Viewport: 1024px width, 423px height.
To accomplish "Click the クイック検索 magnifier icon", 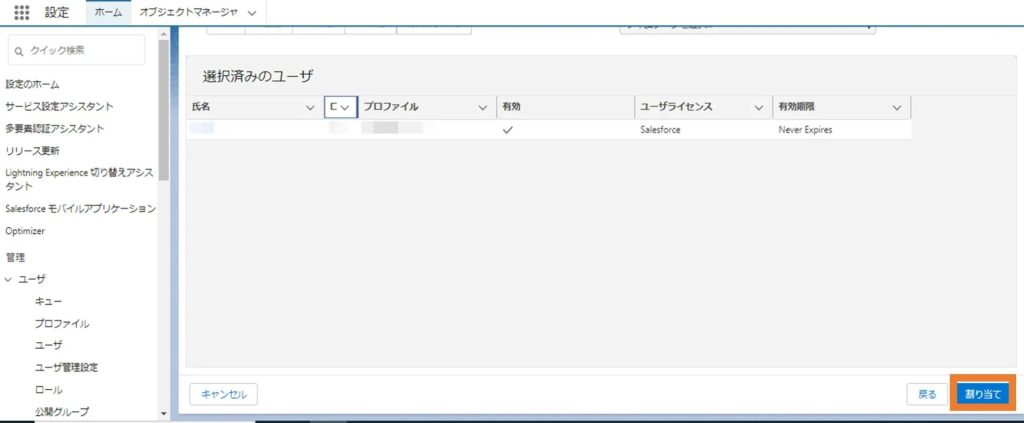I will (19, 51).
